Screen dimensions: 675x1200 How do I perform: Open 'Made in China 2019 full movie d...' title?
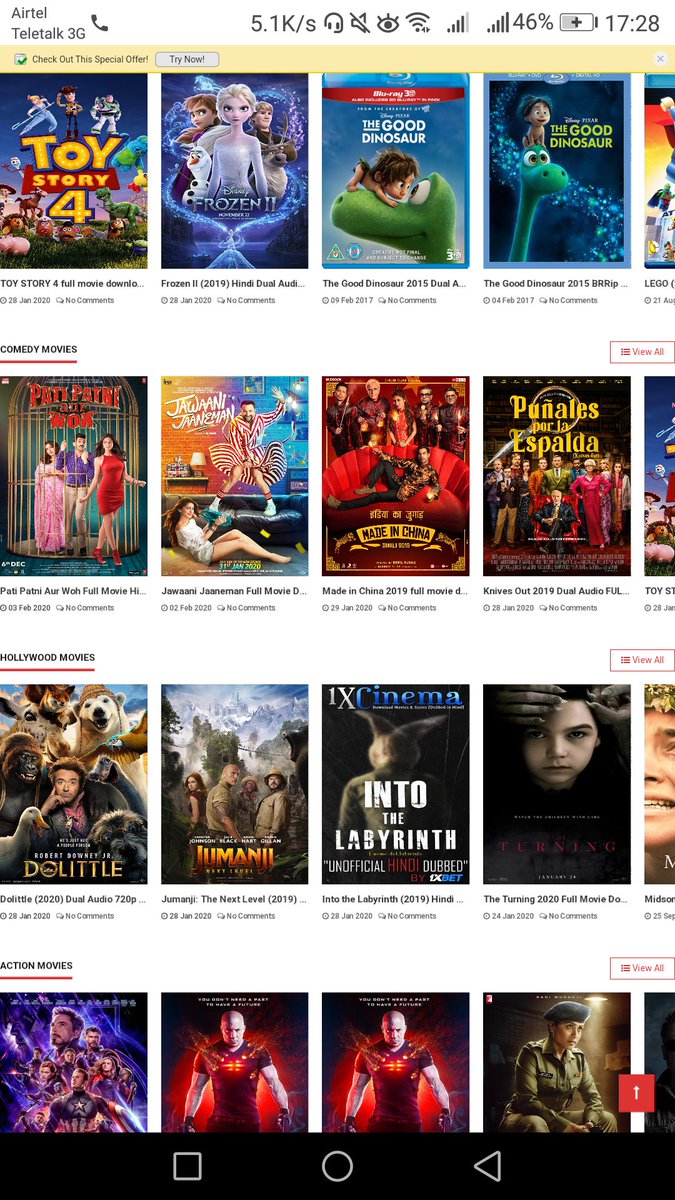(x=395, y=592)
